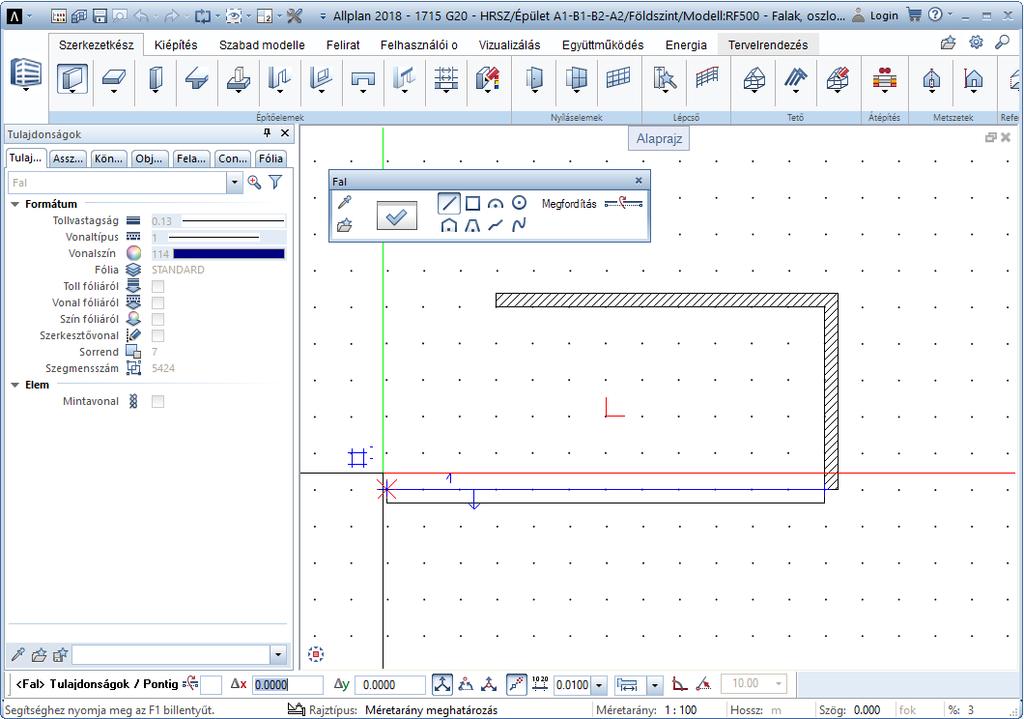Click the Átépítés conversion tool icon
The image size is (1024, 719).
pyautogui.click(x=884, y=78)
